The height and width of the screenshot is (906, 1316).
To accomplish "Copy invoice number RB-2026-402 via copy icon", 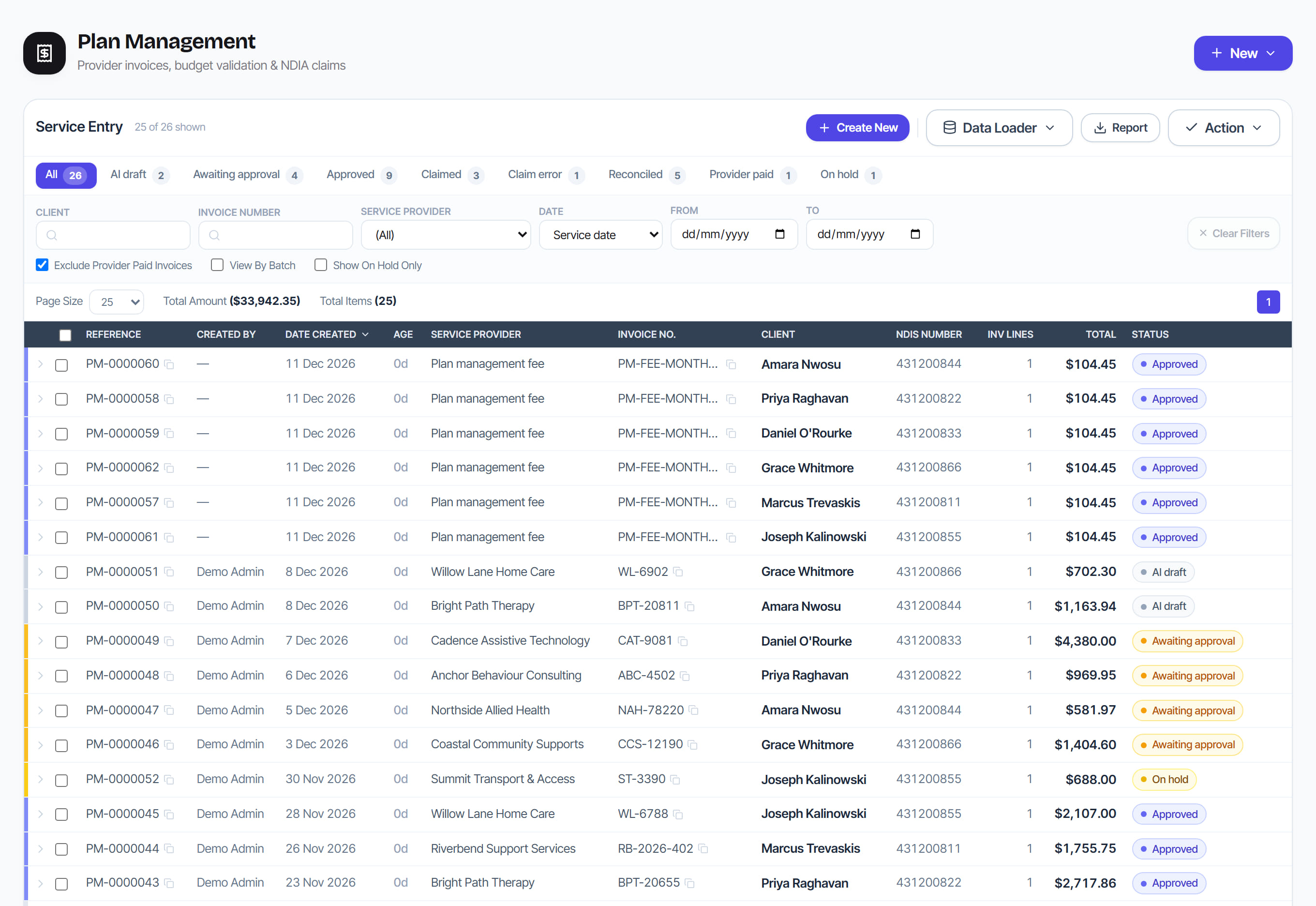I will (x=703, y=849).
